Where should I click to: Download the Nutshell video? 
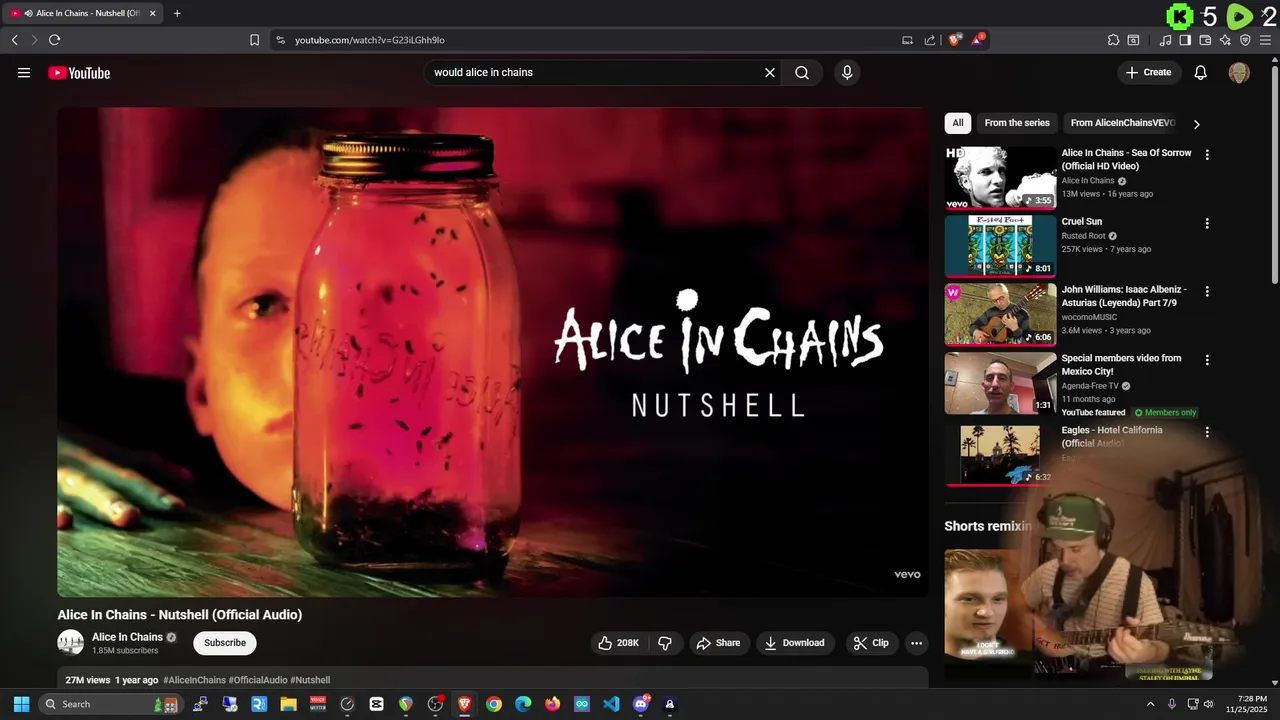pos(795,643)
